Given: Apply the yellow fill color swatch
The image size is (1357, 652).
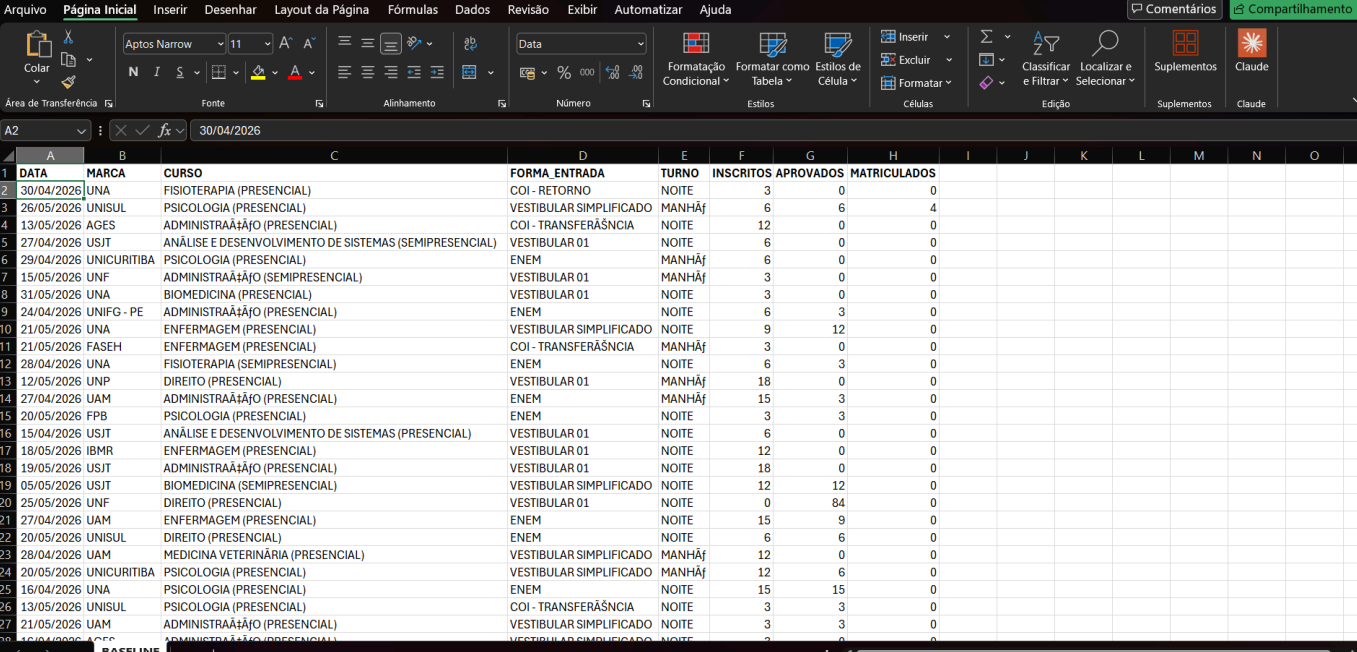Looking at the screenshot, I should pyautogui.click(x=258, y=72).
